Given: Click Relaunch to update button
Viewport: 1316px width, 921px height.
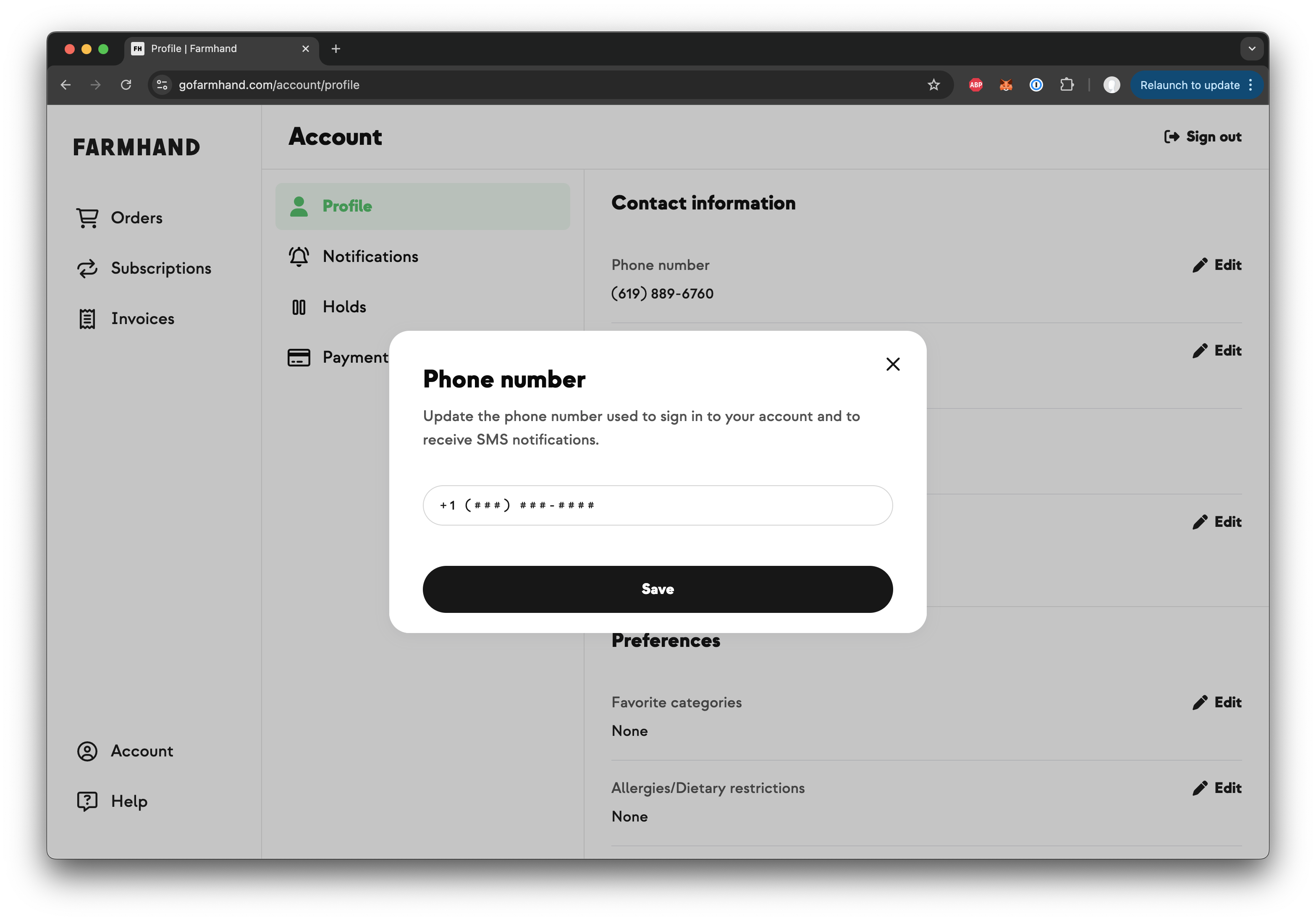Looking at the screenshot, I should click(1189, 85).
